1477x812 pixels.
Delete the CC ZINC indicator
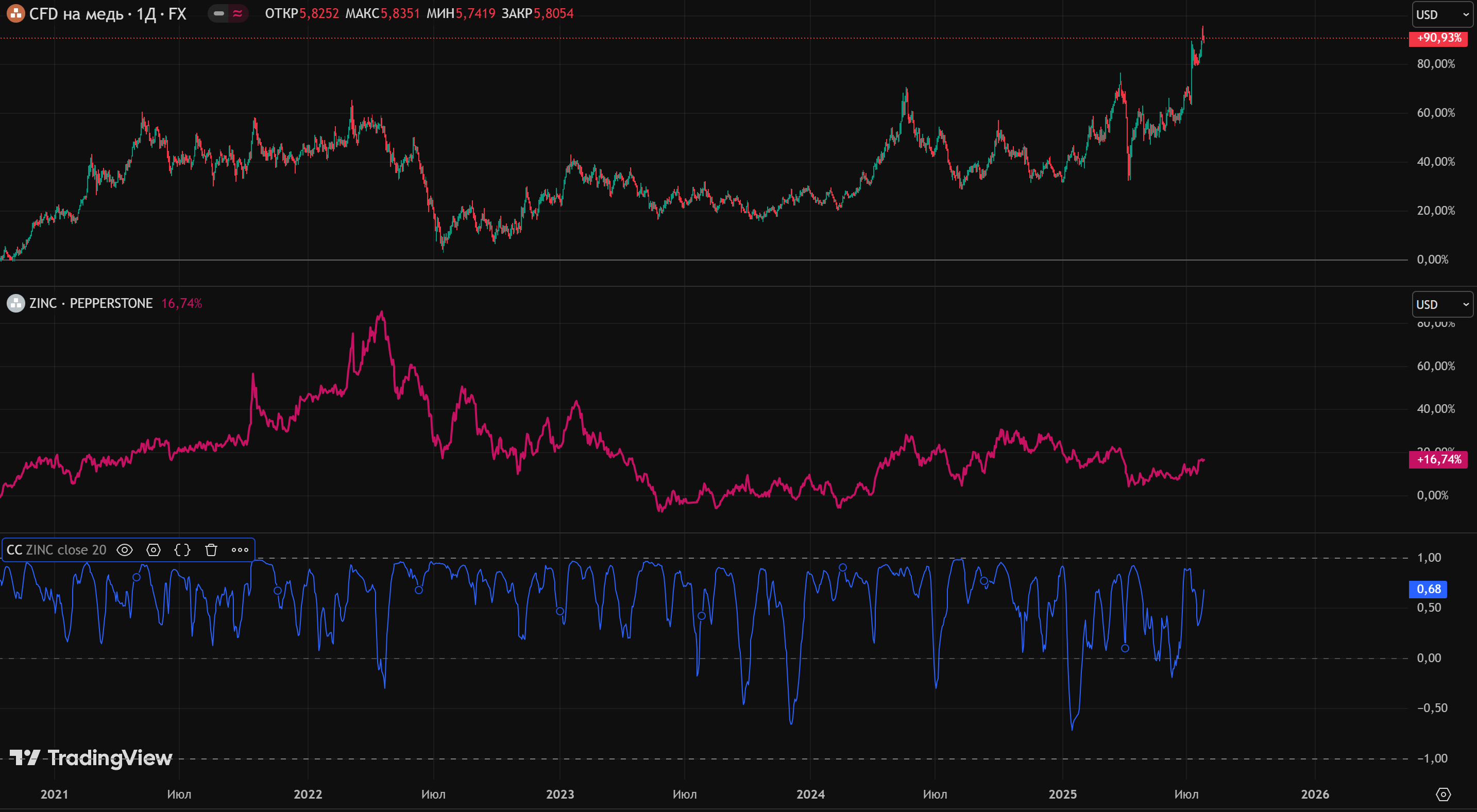[x=211, y=550]
